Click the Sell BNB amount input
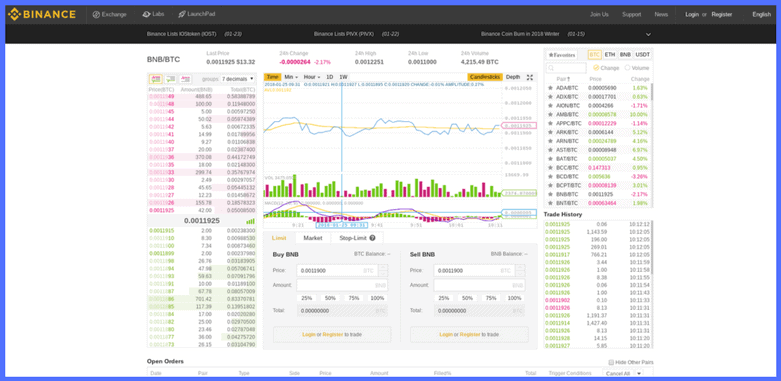This screenshot has width=781, height=381. coord(479,285)
